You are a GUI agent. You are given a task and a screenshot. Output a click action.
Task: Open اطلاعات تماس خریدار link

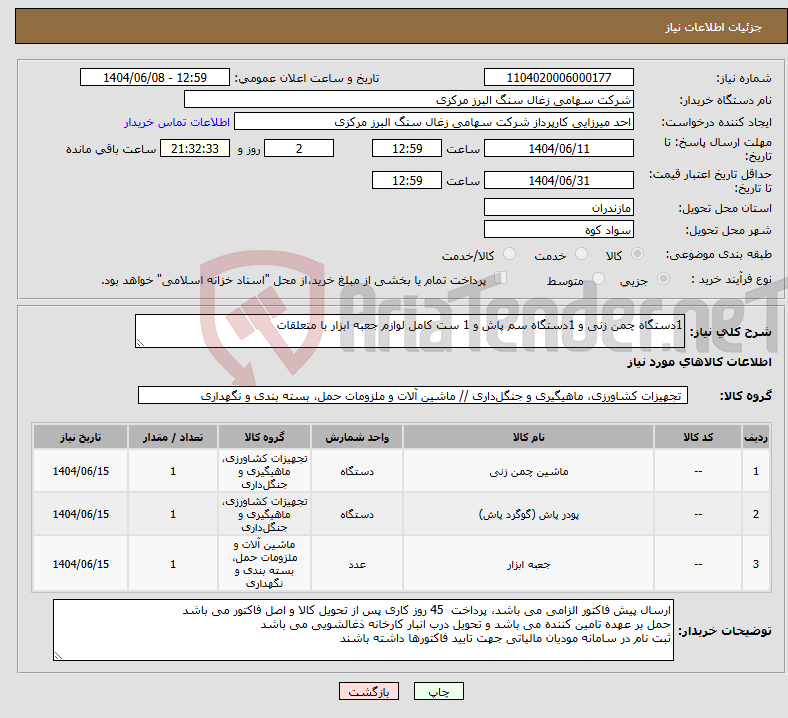(177, 122)
